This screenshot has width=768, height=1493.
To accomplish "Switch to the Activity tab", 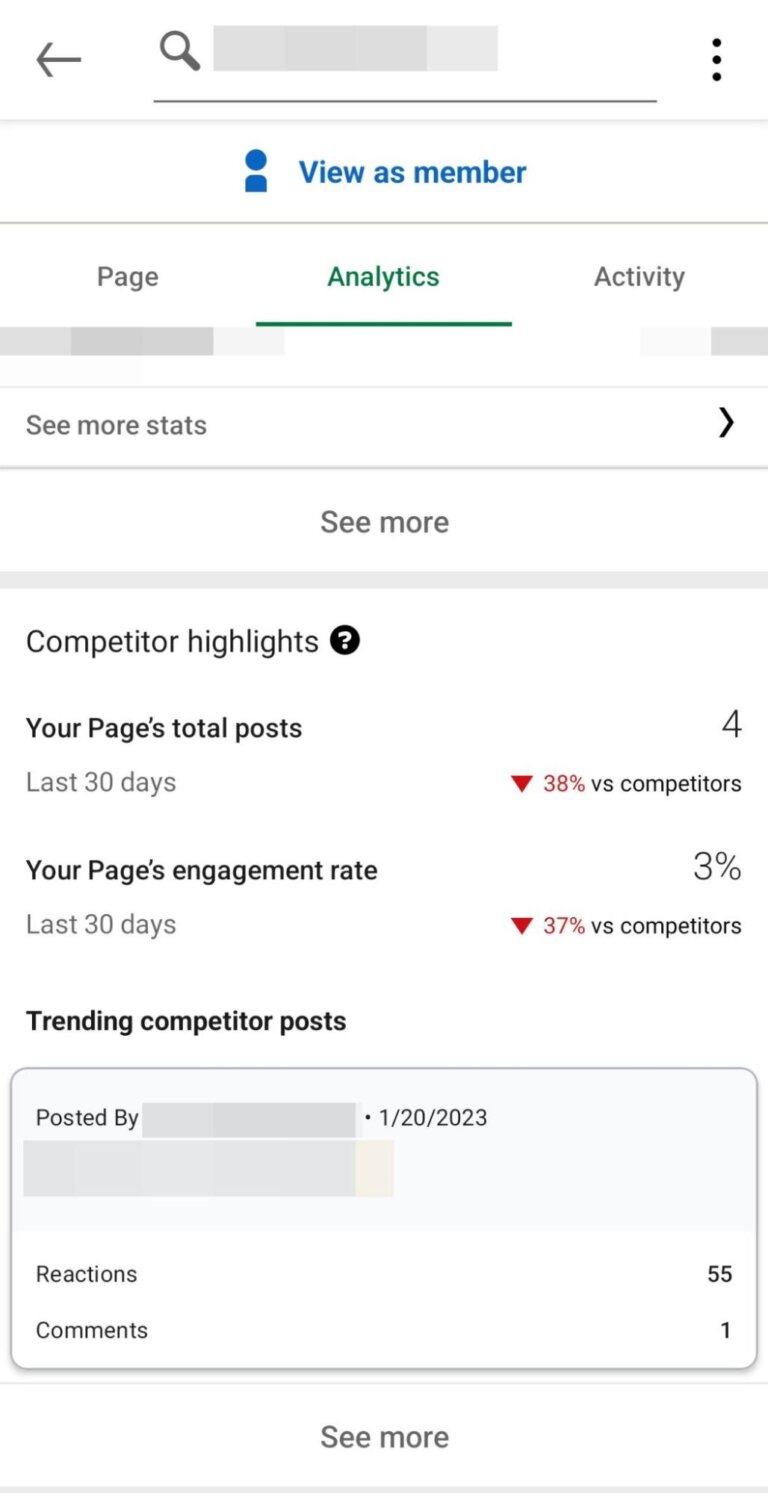I will [639, 277].
